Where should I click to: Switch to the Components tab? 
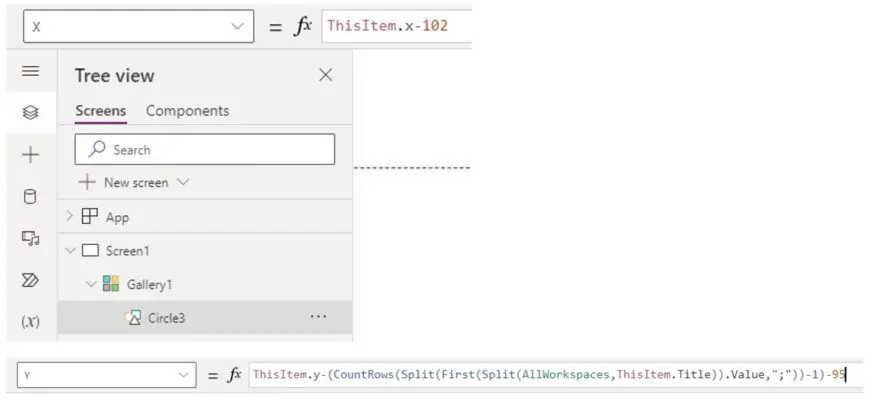187,111
